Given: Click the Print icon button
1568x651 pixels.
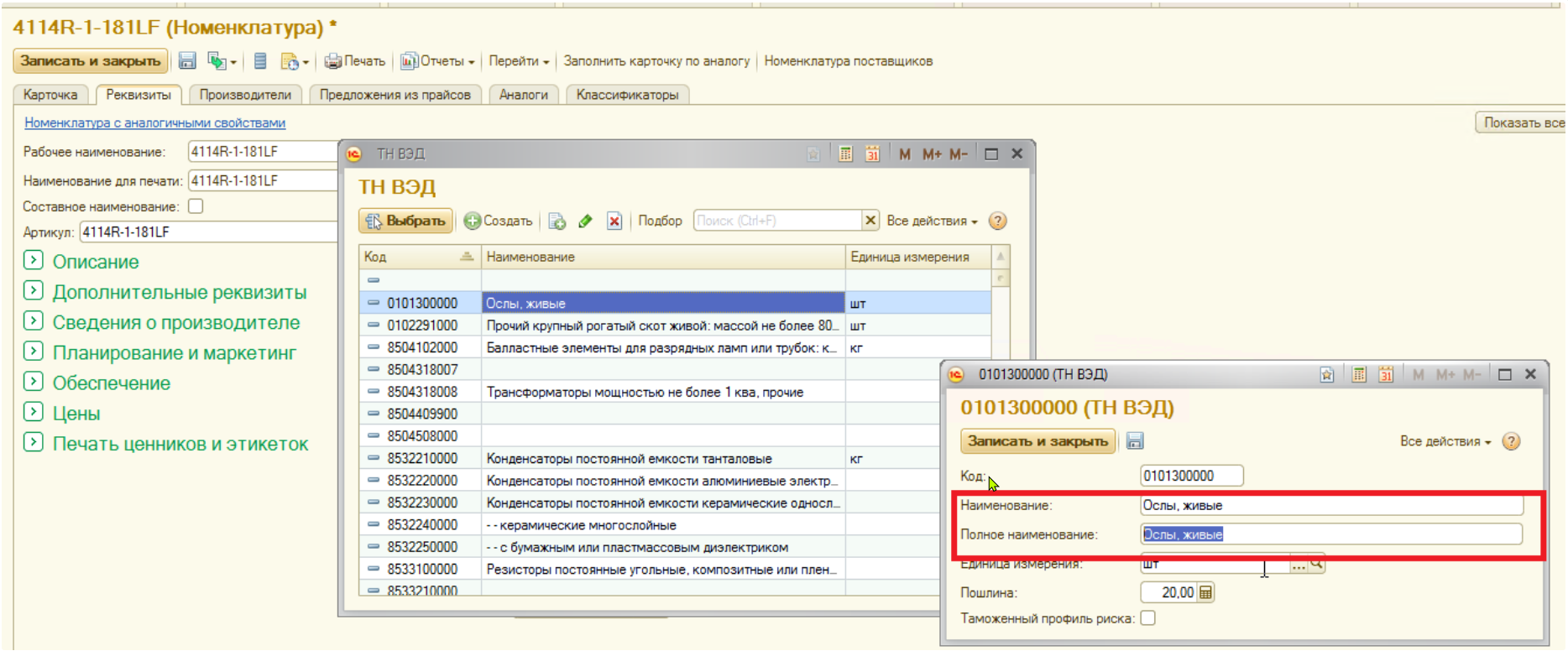Looking at the screenshot, I should [x=354, y=61].
